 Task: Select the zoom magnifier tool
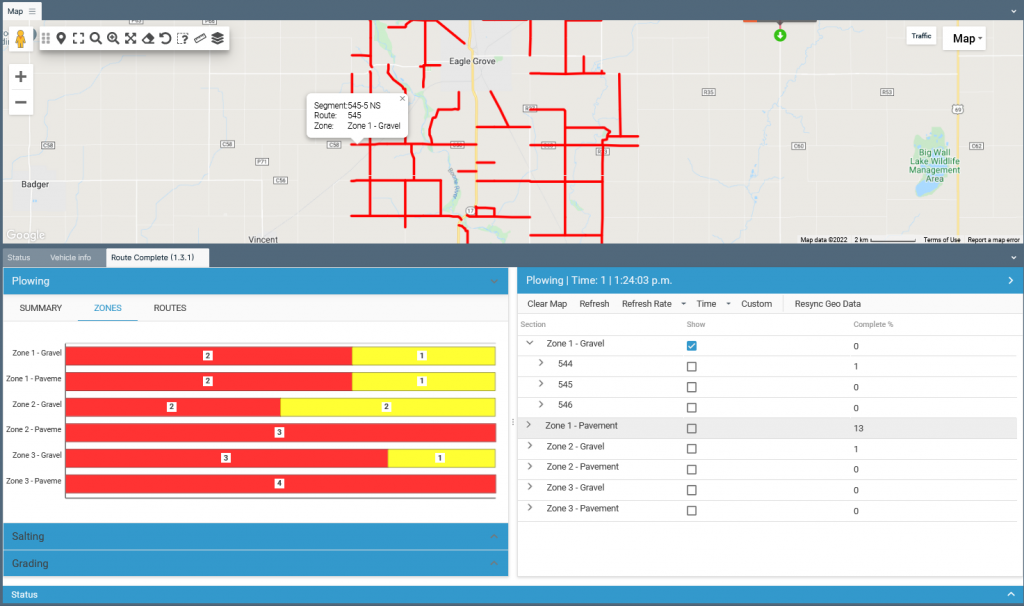tap(94, 39)
